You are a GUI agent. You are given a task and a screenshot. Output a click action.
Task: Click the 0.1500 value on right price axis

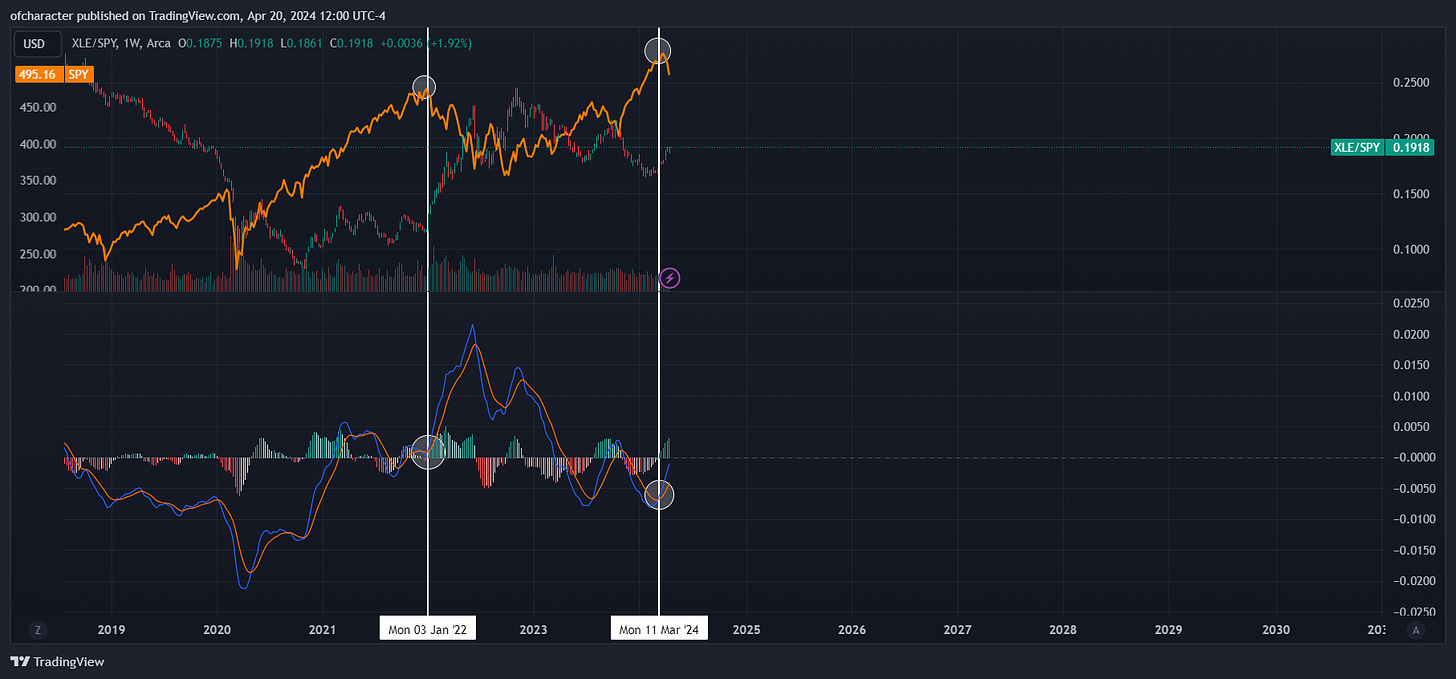pos(1412,194)
